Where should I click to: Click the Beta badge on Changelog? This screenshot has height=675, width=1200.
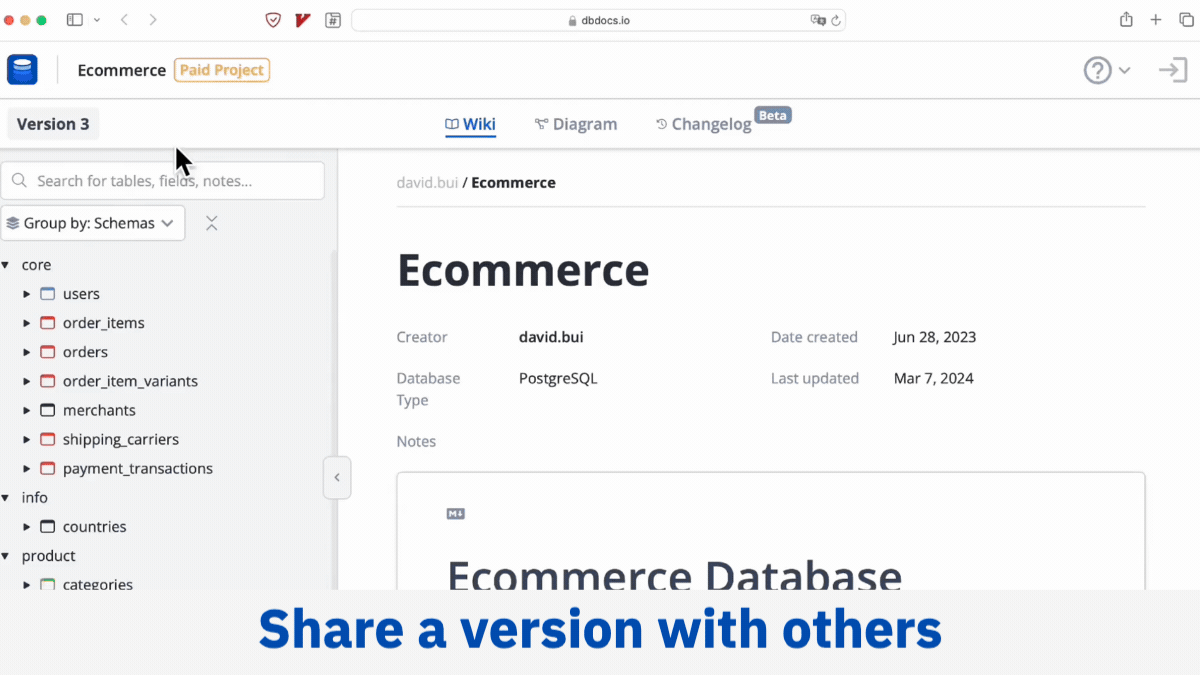click(x=772, y=115)
